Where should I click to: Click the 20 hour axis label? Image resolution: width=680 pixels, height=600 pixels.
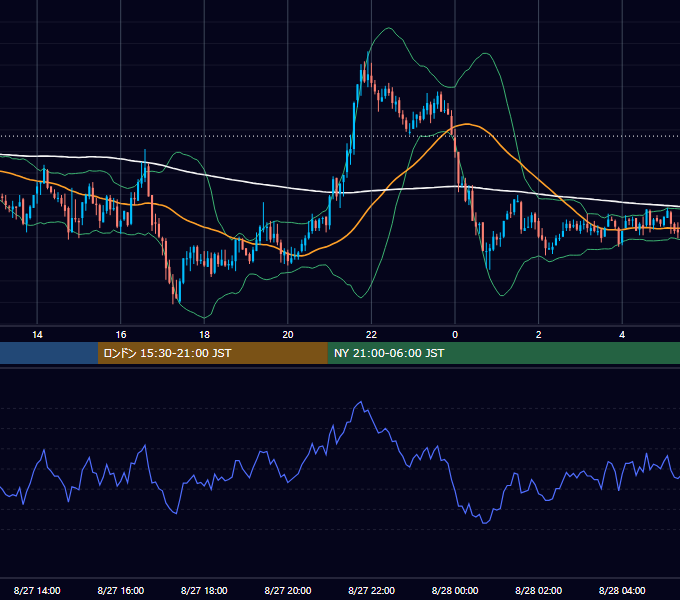coord(288,335)
